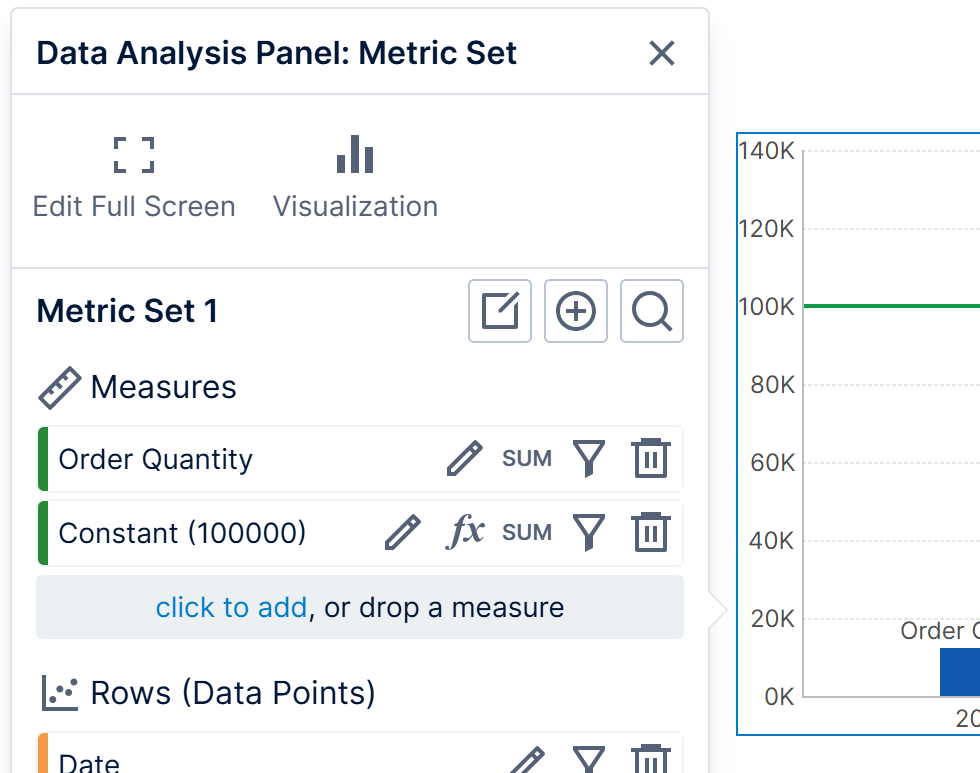Change SUM aggregator for Order Quantity

(x=527, y=459)
